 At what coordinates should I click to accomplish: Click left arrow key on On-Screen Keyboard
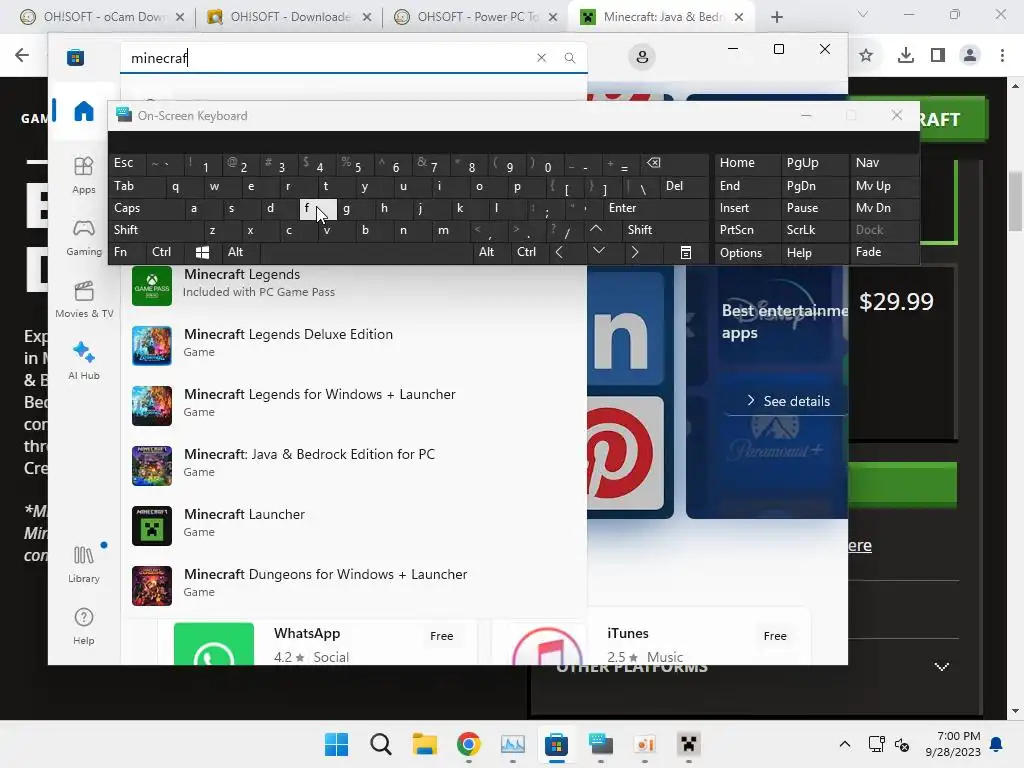pyautogui.click(x=559, y=252)
